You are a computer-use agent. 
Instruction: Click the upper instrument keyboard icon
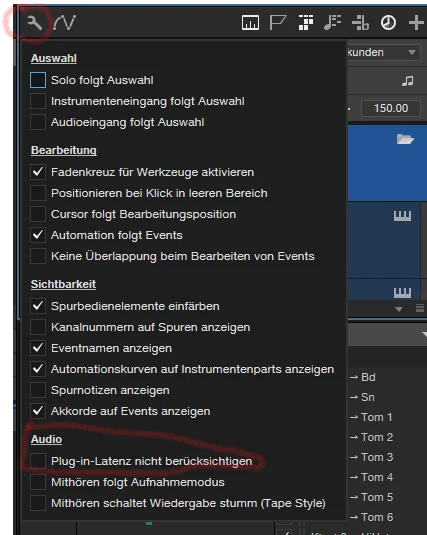click(x=402, y=216)
